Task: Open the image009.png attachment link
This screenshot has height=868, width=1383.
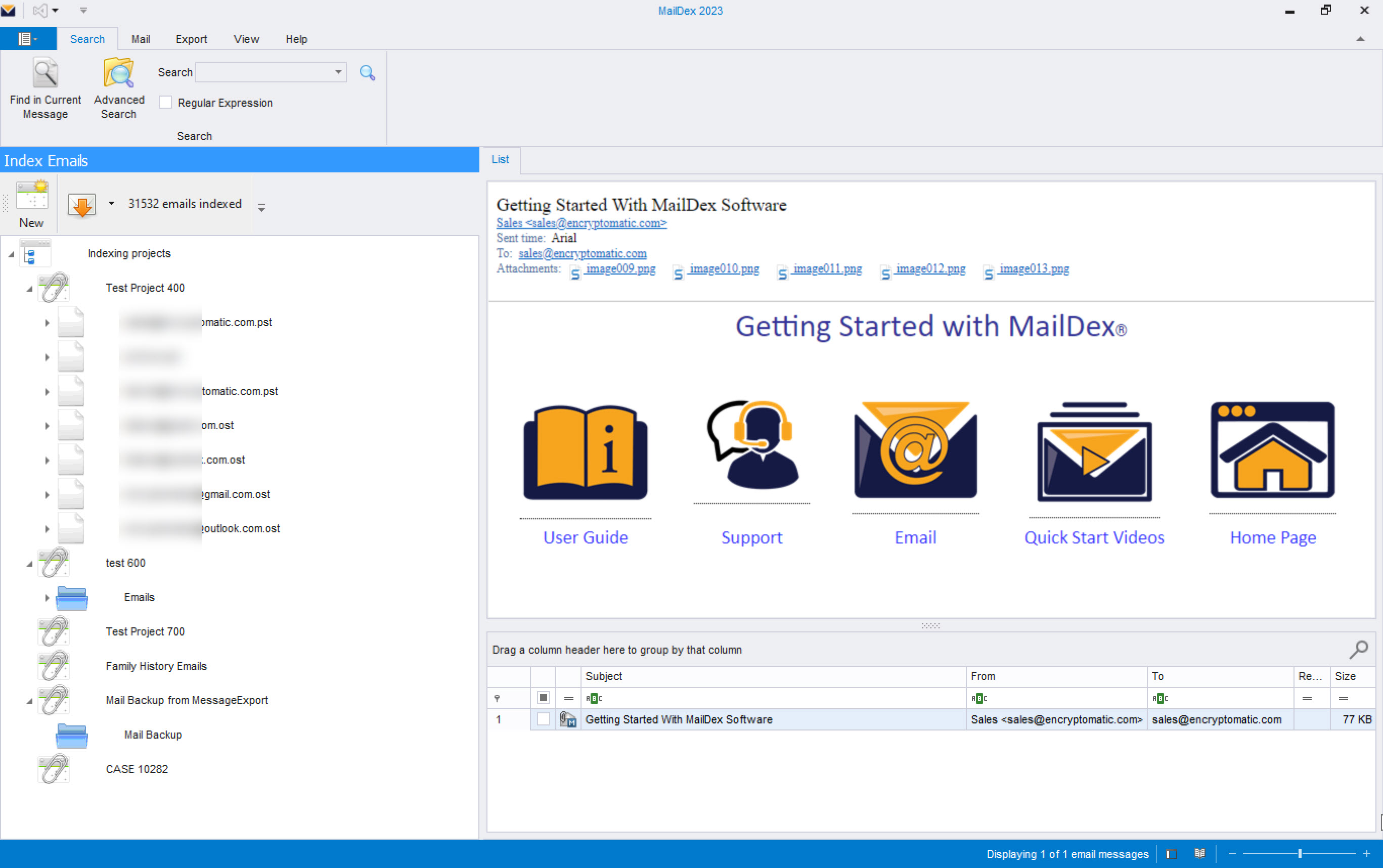Action: [x=620, y=268]
